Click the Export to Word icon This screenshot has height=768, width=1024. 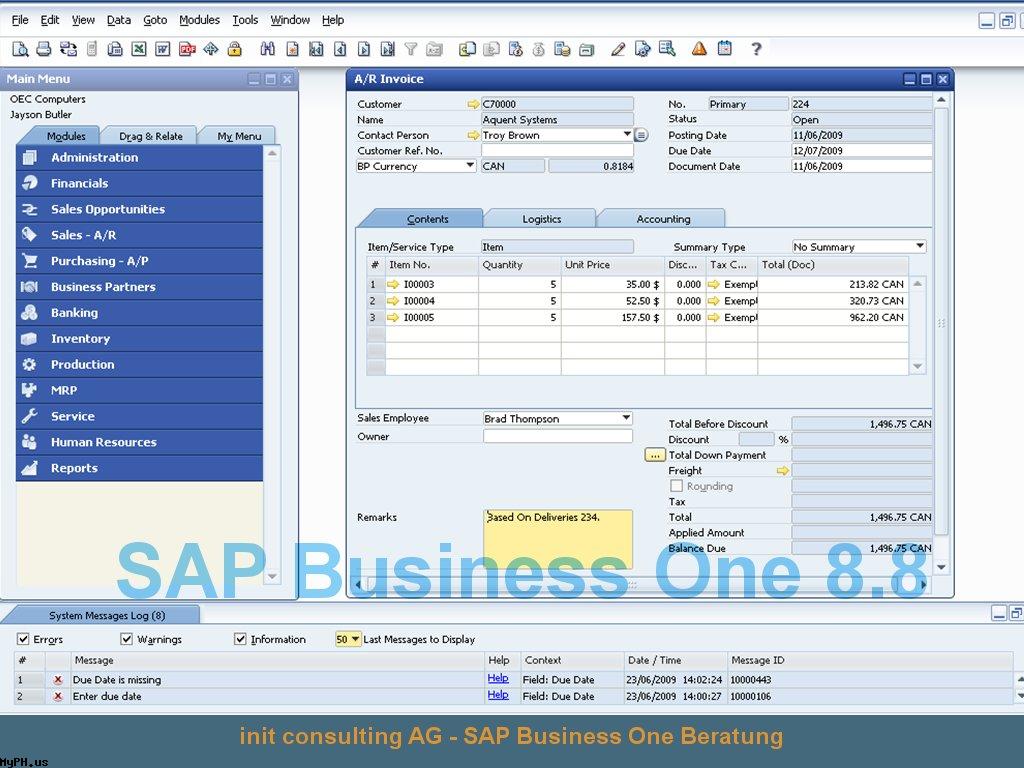tap(163, 49)
